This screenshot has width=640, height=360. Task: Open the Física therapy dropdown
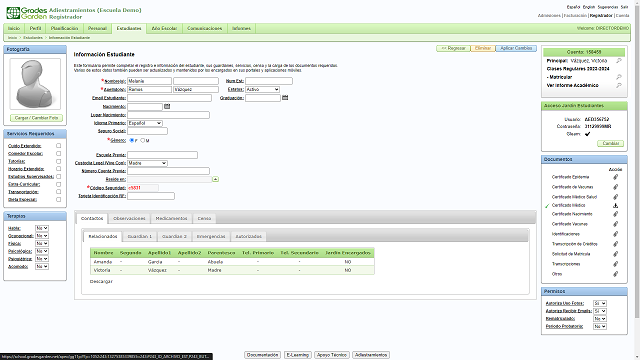[42, 243]
